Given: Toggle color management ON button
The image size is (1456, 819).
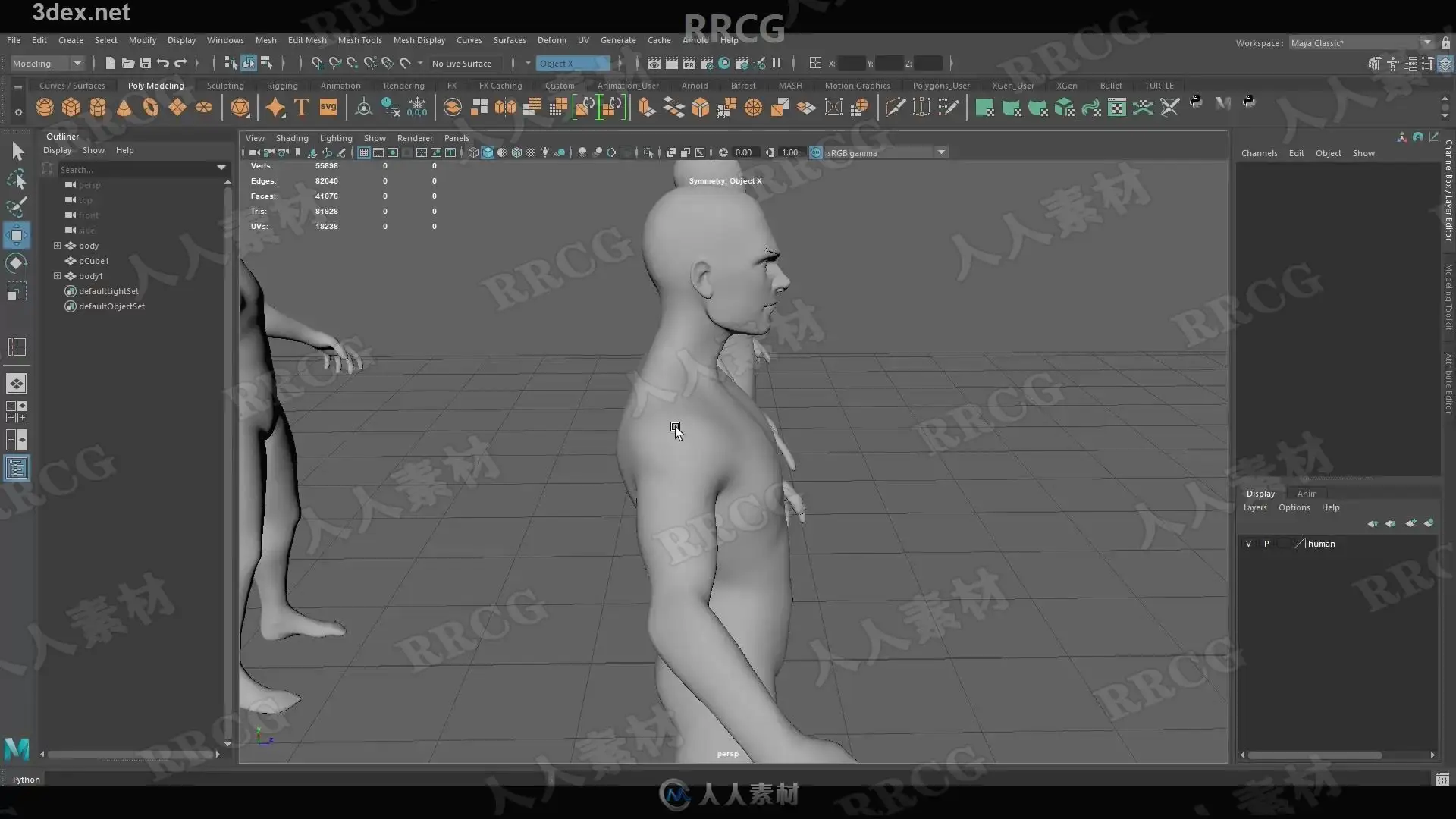Looking at the screenshot, I should [x=816, y=152].
